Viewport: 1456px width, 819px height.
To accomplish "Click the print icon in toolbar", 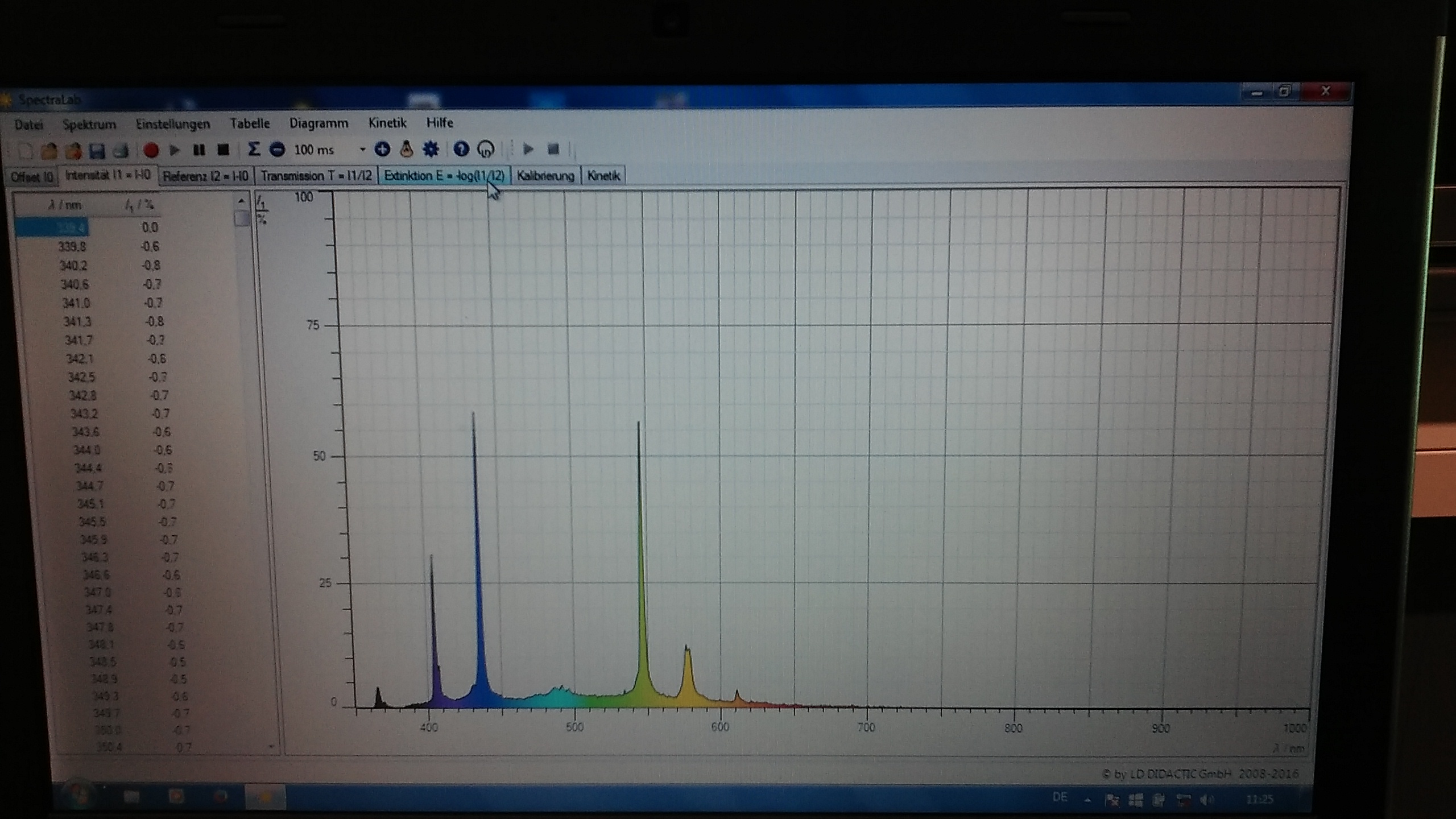I will pyautogui.click(x=120, y=151).
